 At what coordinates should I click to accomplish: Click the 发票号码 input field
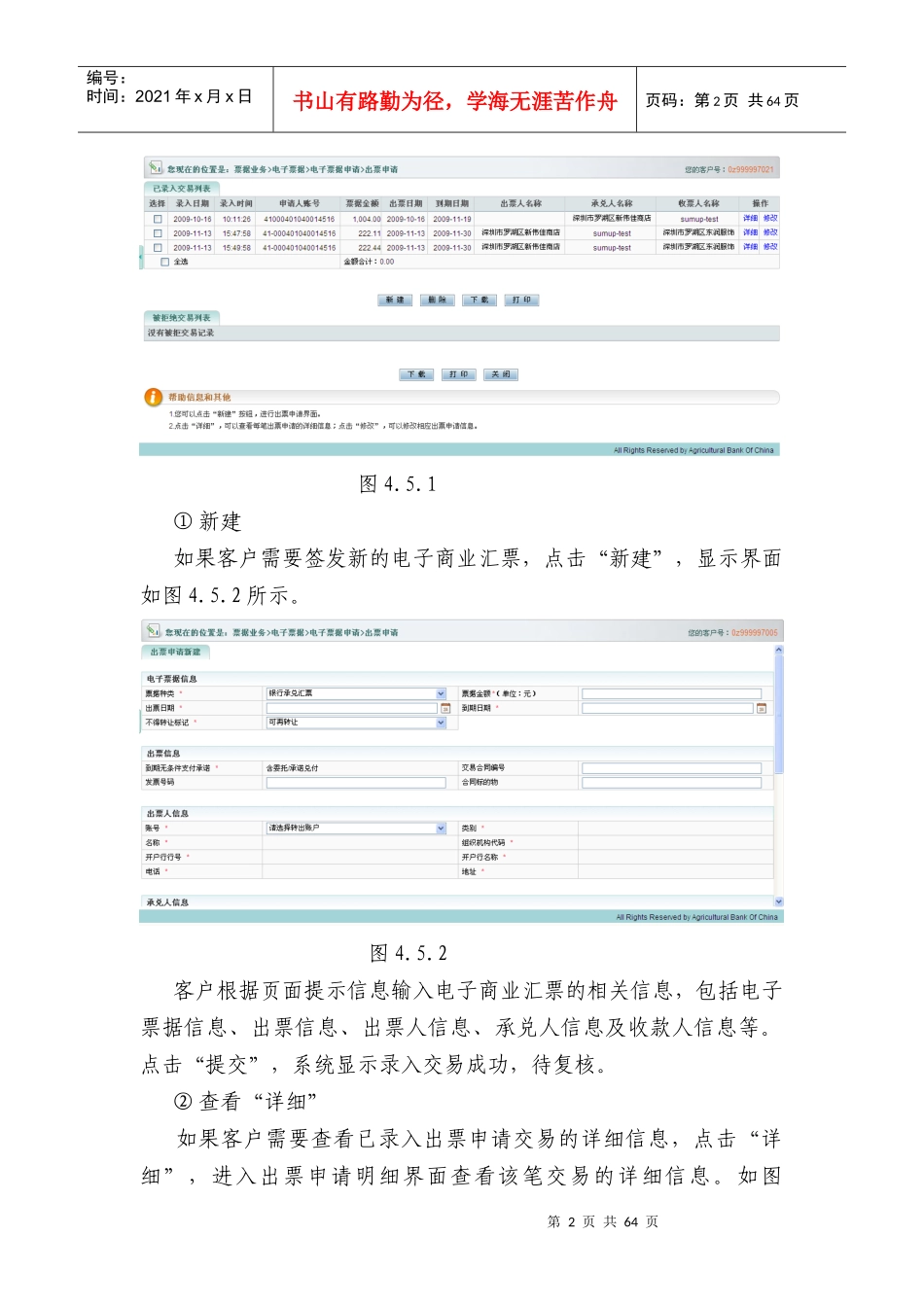(356, 782)
